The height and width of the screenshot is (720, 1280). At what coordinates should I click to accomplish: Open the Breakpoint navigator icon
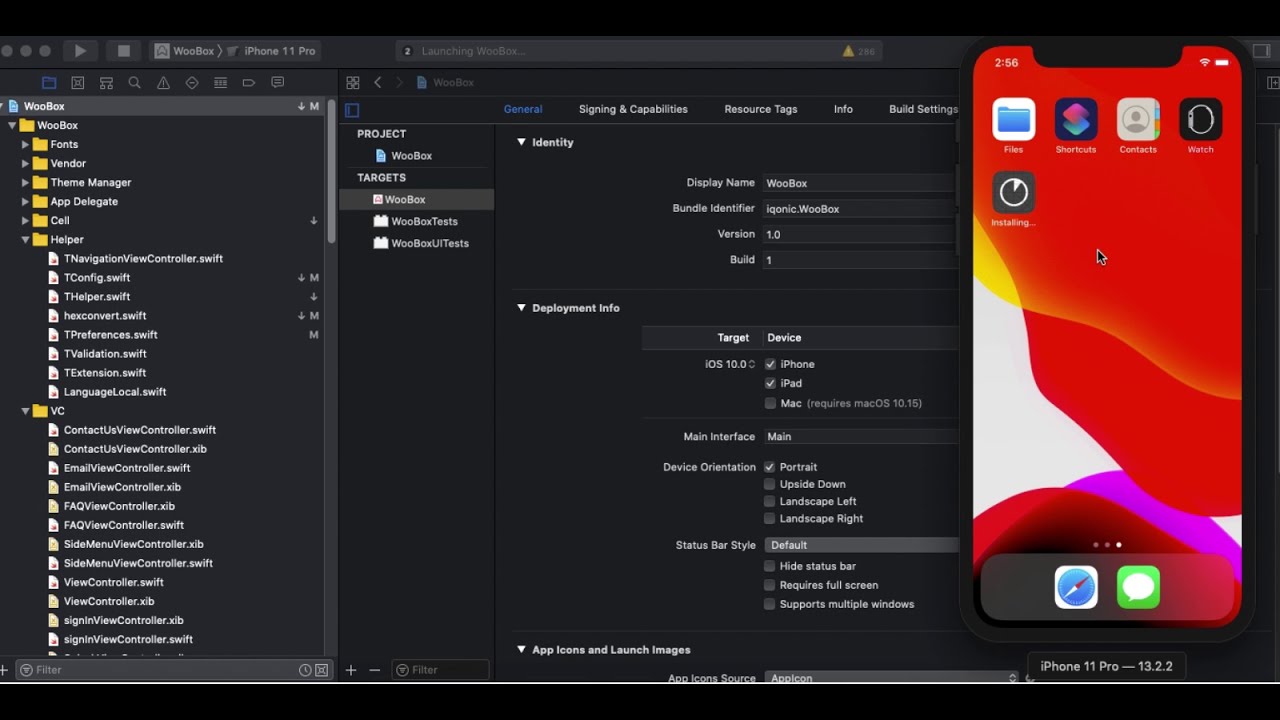pos(249,83)
